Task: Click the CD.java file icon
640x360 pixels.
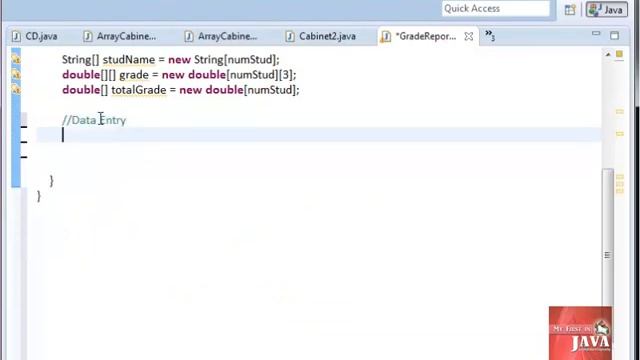Action: [x=16, y=36]
